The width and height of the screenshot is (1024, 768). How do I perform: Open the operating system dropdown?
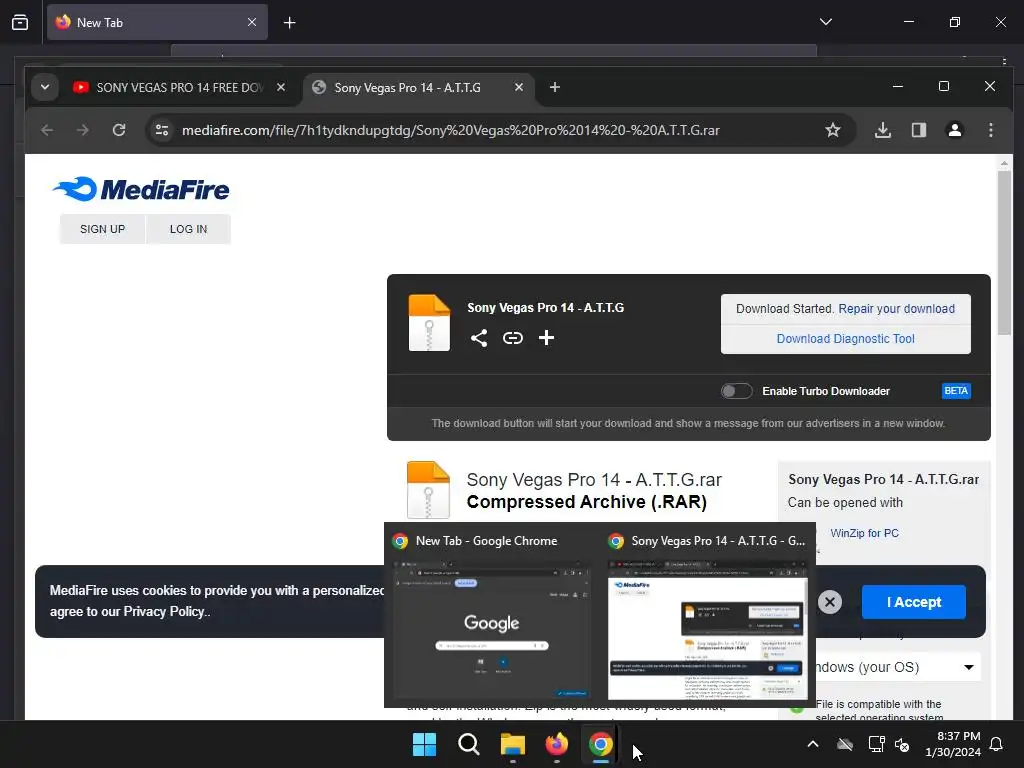(898, 667)
